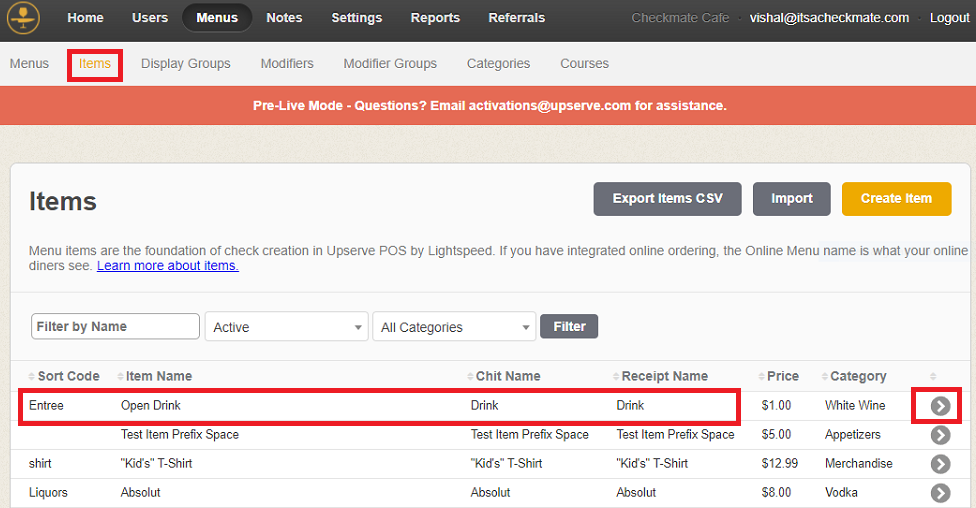
Task: Apply the Filter button
Action: coord(569,326)
